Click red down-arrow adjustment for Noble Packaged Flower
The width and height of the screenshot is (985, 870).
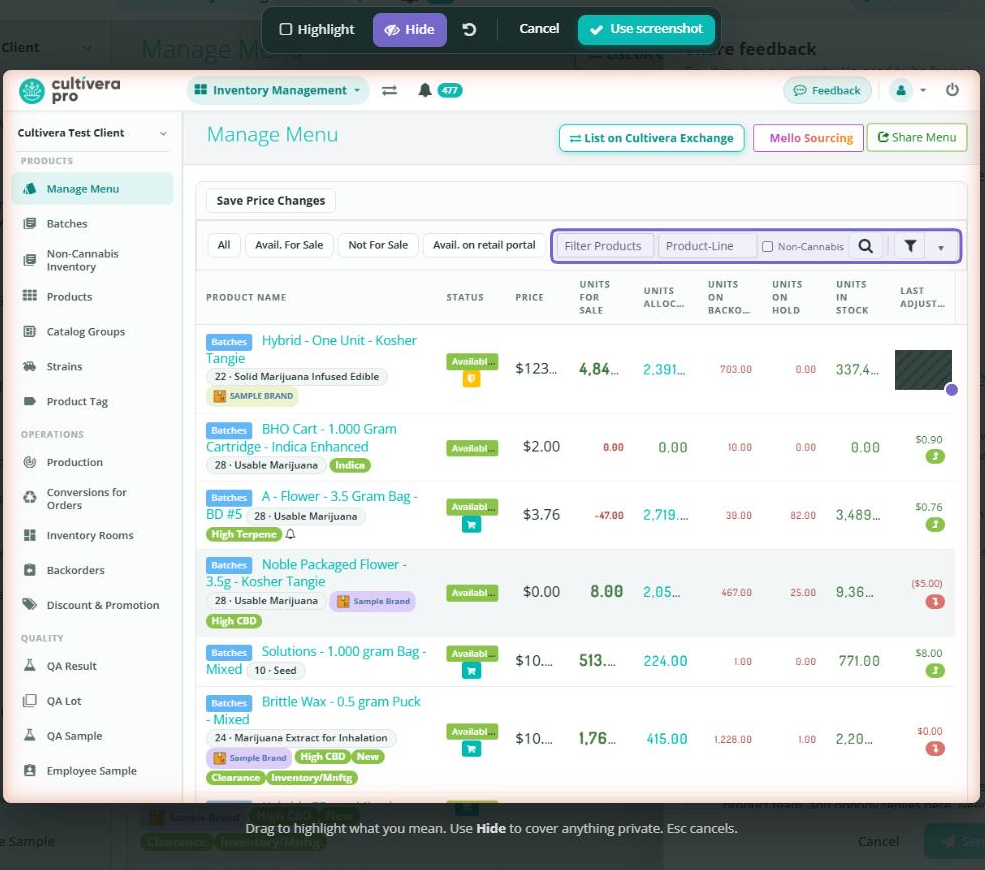(x=935, y=602)
